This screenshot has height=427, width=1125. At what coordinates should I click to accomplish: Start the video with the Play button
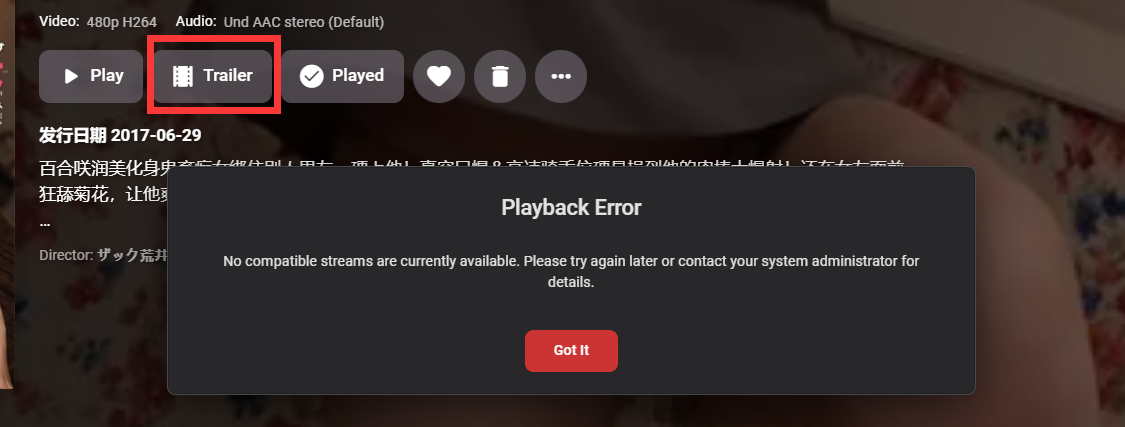point(91,76)
